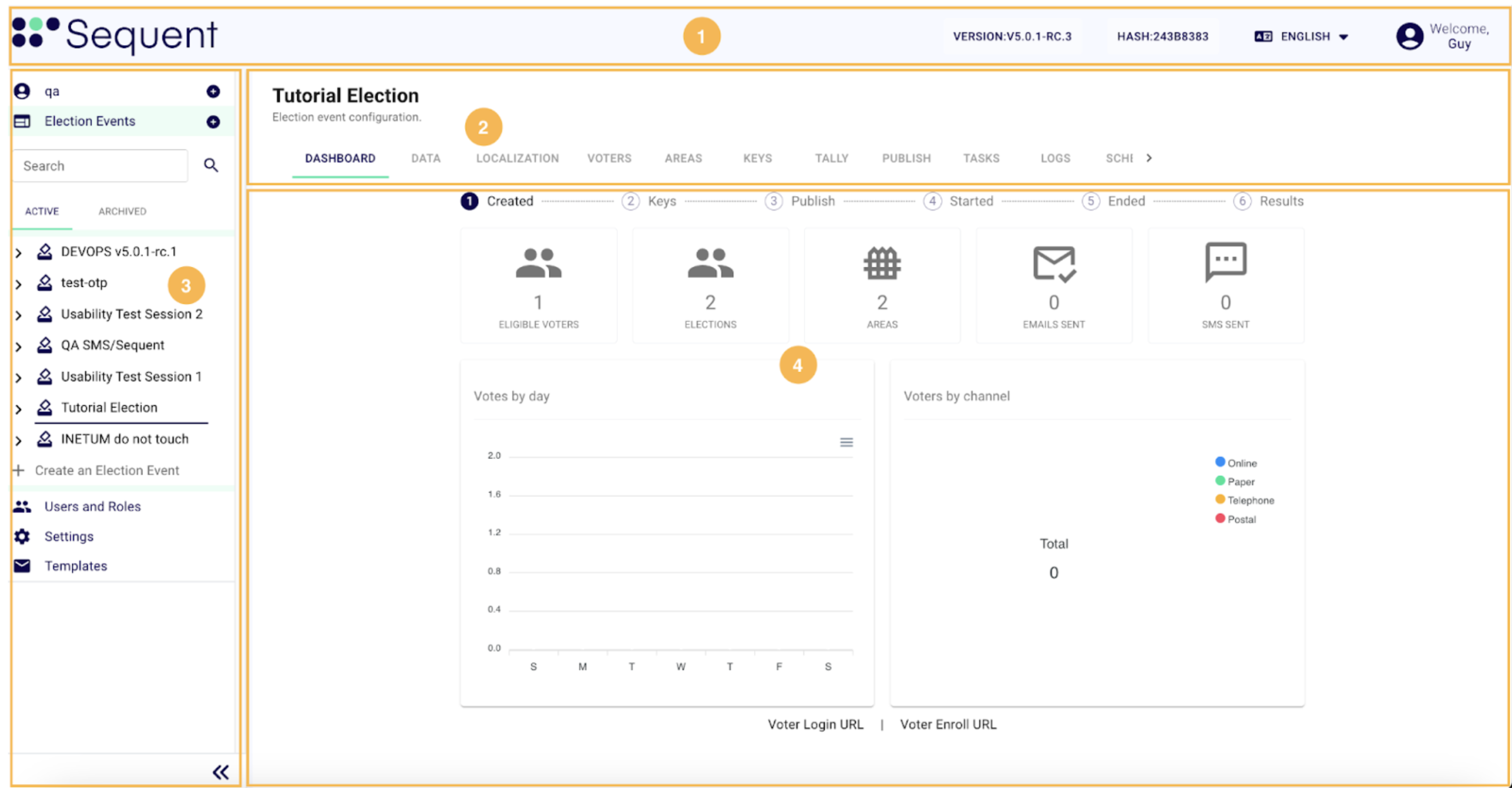Select the ACTIVE elections filter

[x=42, y=211]
